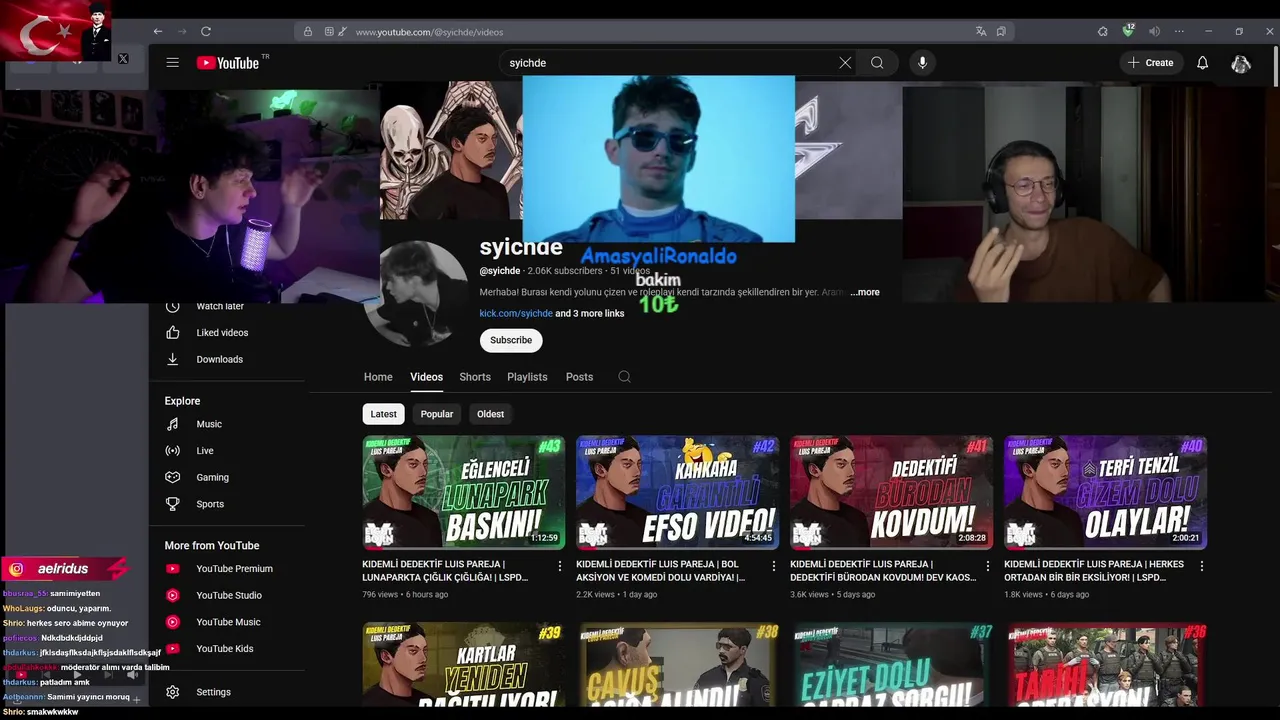Click the aelridus Instagram overlay badge

tap(64, 569)
